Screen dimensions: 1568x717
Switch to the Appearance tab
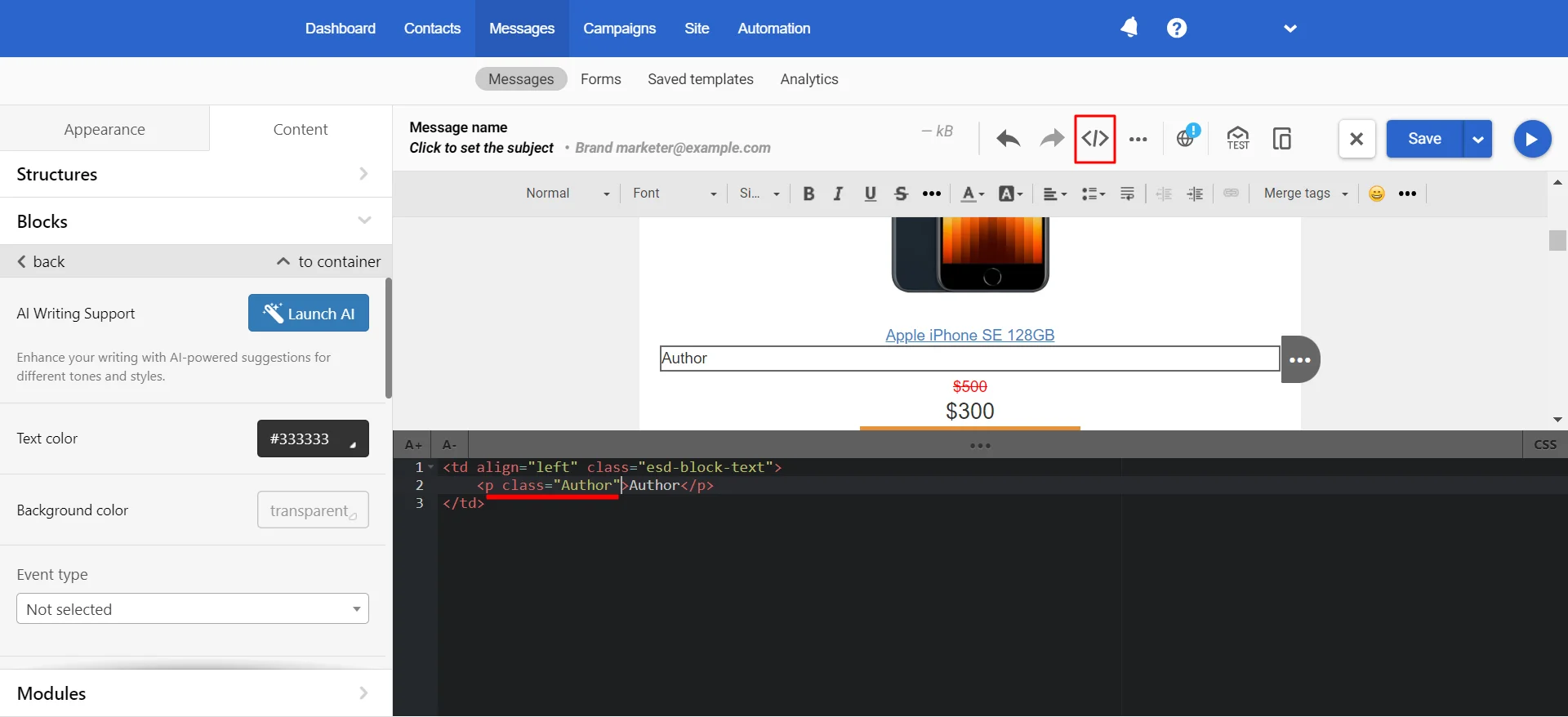tap(105, 129)
